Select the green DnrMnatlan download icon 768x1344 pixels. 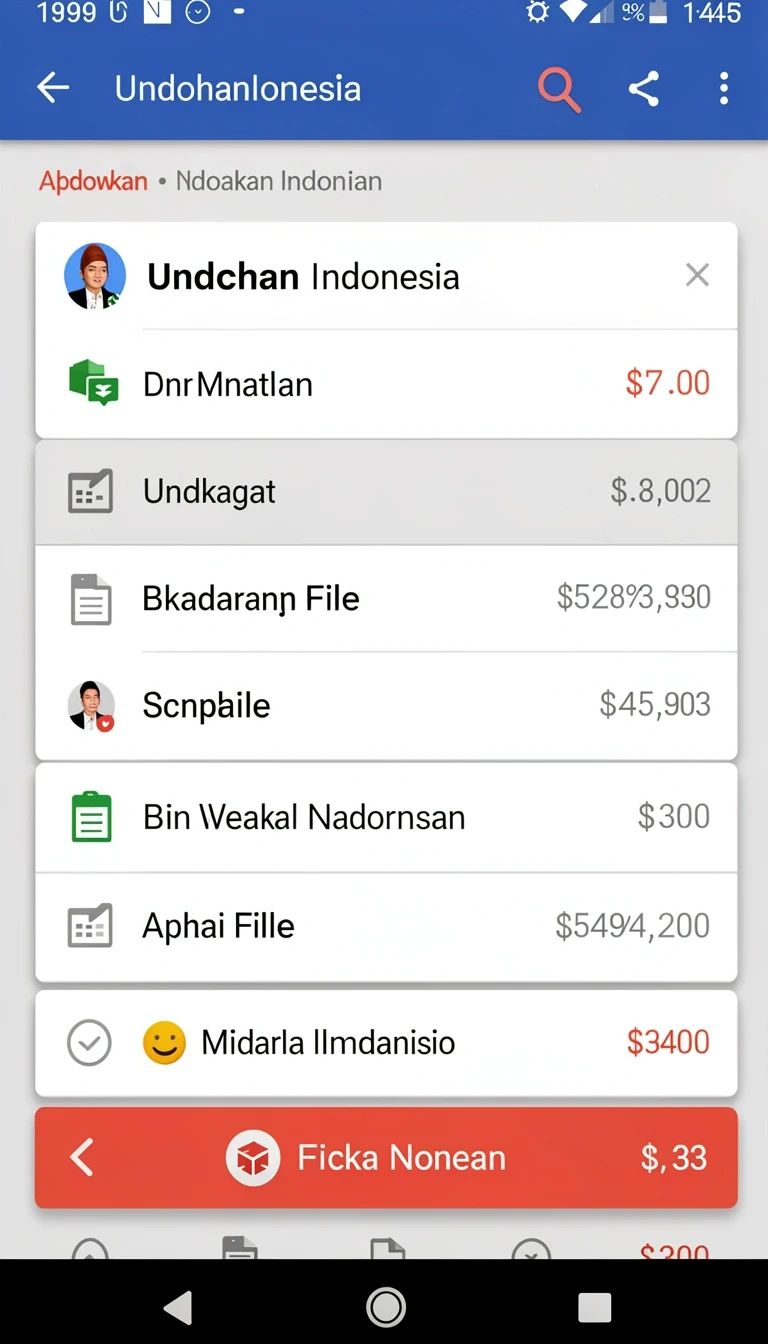pyautogui.click(x=94, y=383)
